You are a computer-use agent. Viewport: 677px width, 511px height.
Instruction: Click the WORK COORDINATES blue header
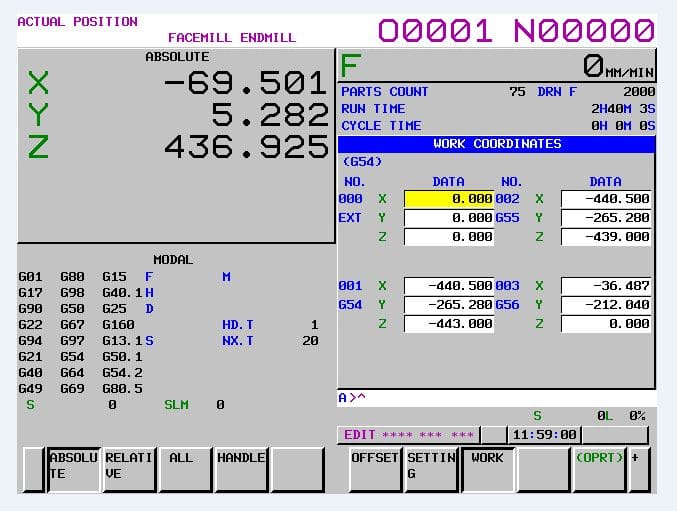point(497,144)
